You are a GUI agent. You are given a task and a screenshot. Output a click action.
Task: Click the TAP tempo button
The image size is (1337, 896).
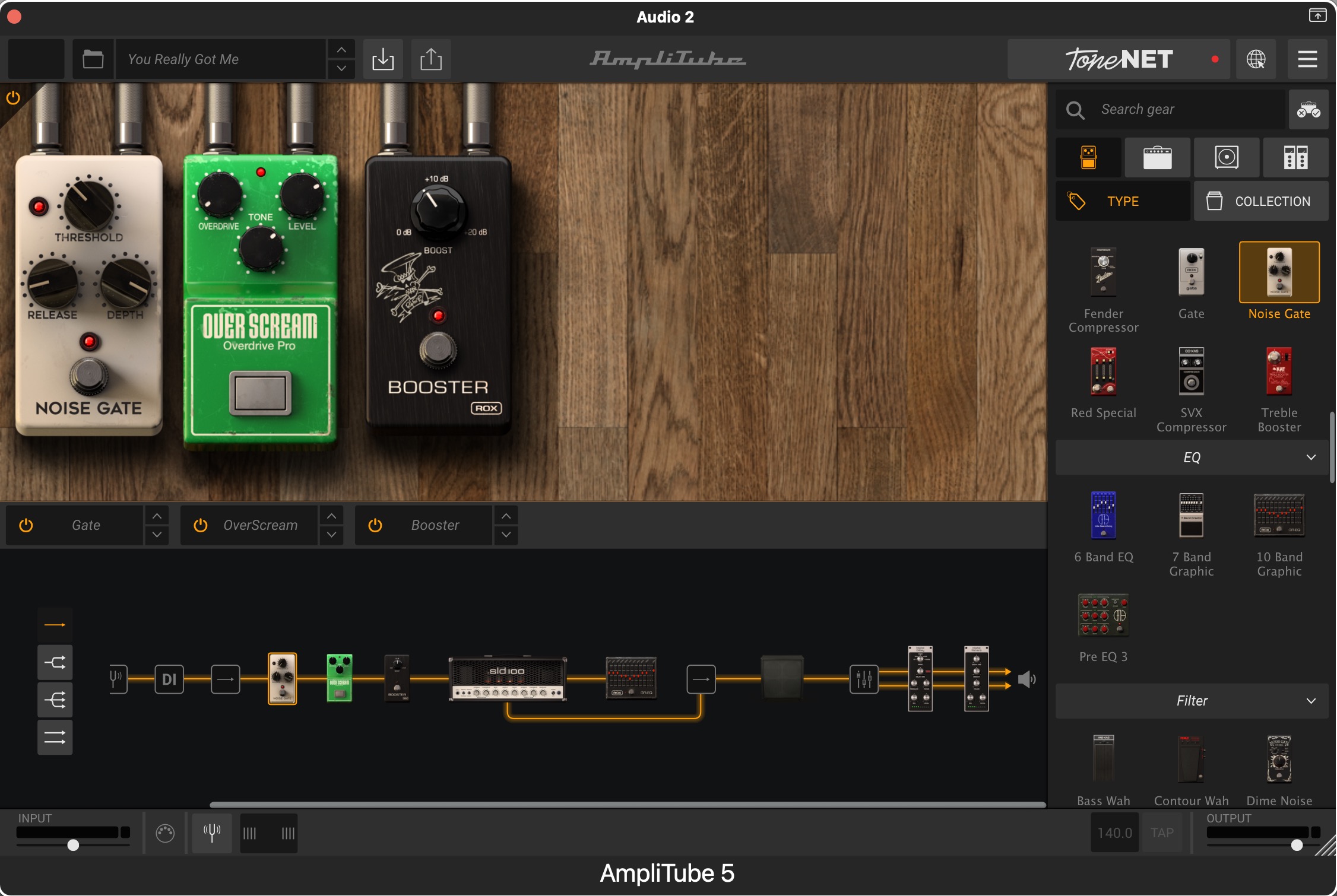[1162, 833]
